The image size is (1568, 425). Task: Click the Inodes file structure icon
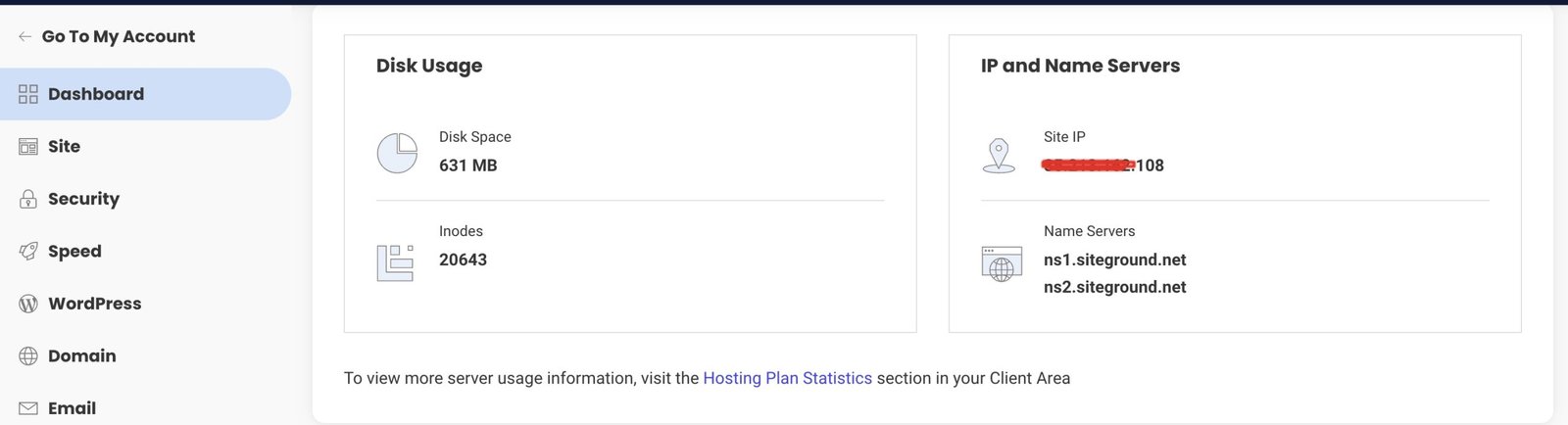coord(395,262)
